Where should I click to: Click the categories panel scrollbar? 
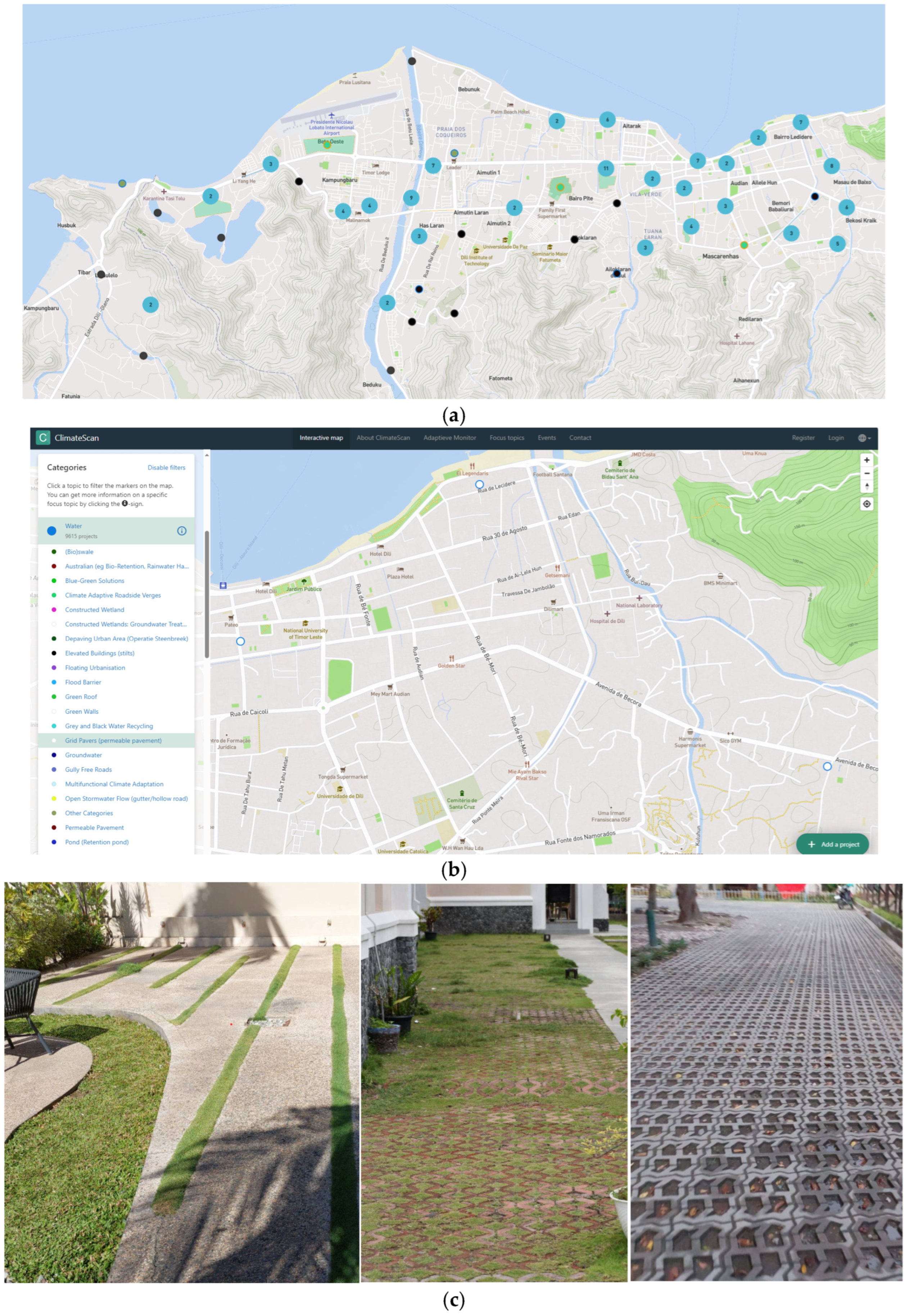point(207,593)
